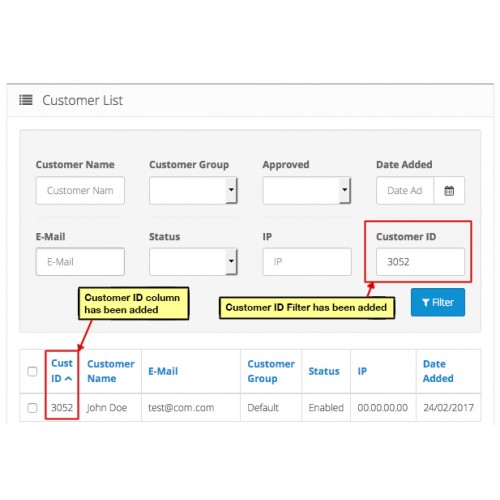Click the blue Filter button
Screen dimensions: 500x500
438,302
